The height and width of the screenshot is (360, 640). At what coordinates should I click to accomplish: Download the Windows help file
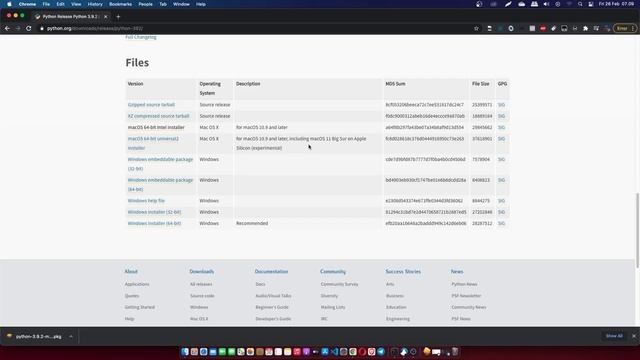pos(146,201)
